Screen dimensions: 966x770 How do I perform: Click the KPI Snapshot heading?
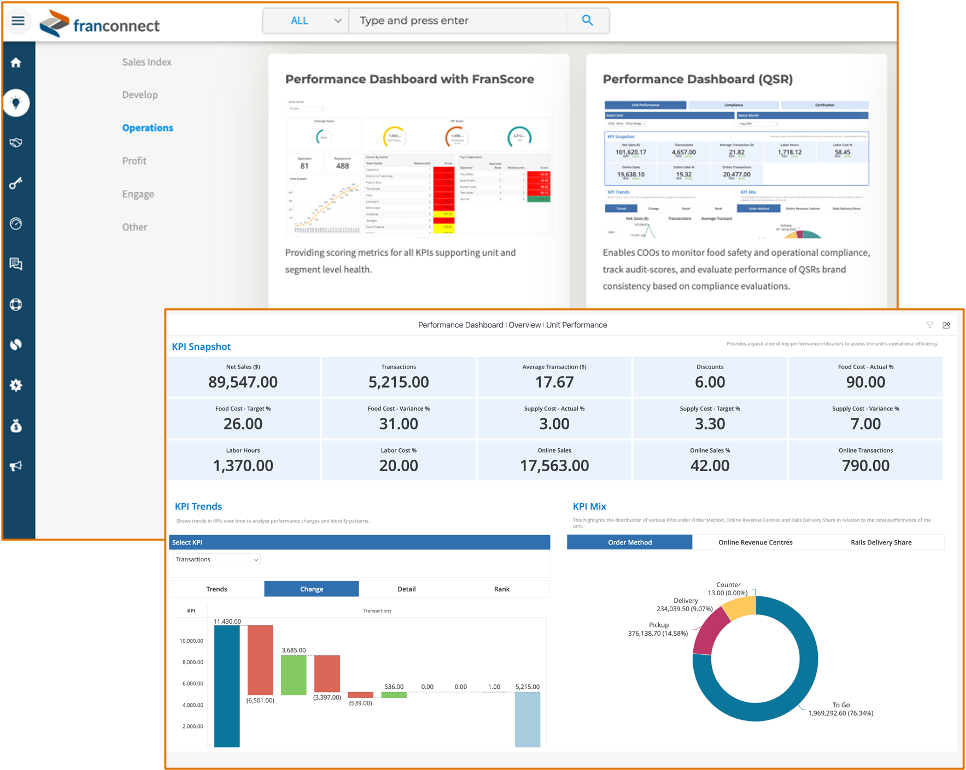coord(201,347)
